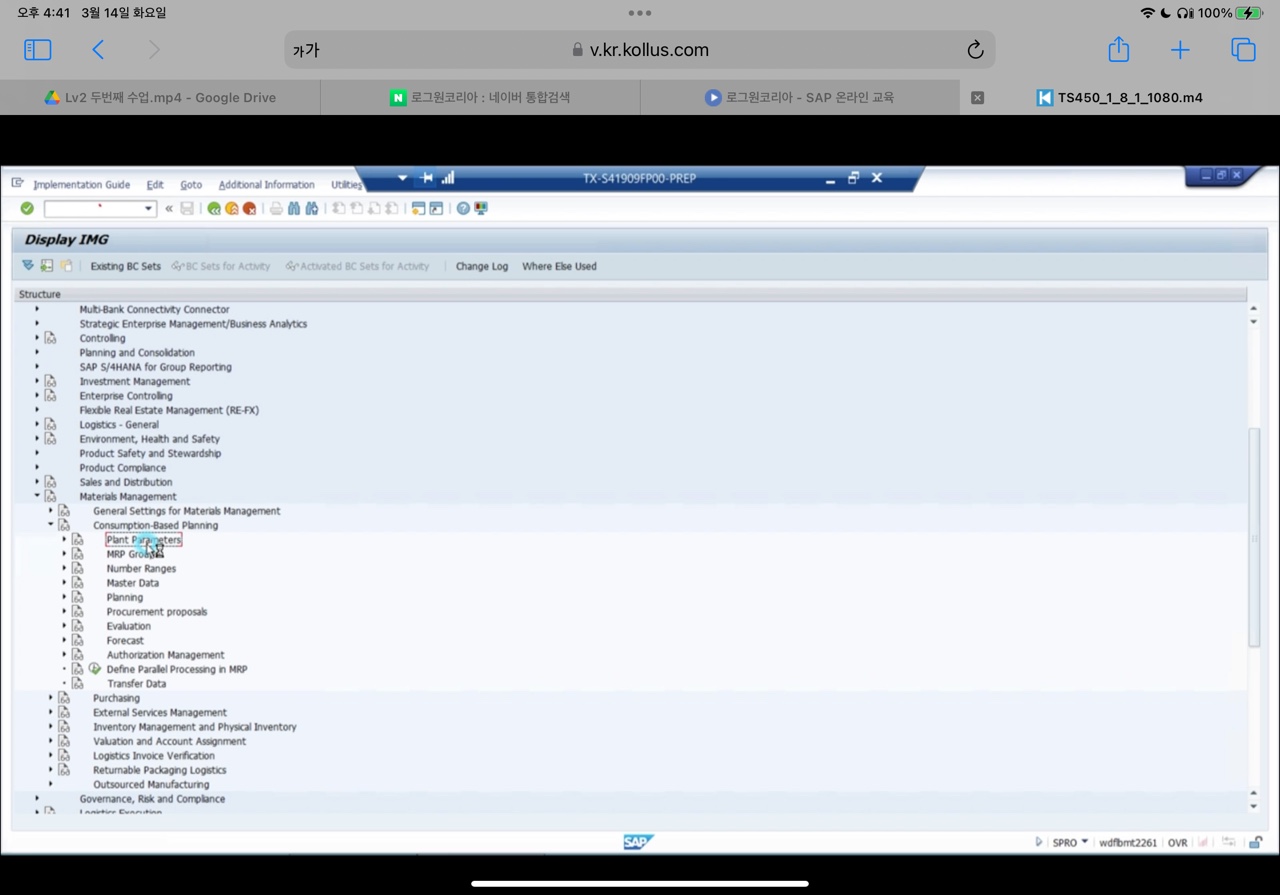
Task: Switch to the 네이버 통합검색 tab
Action: pos(480,97)
